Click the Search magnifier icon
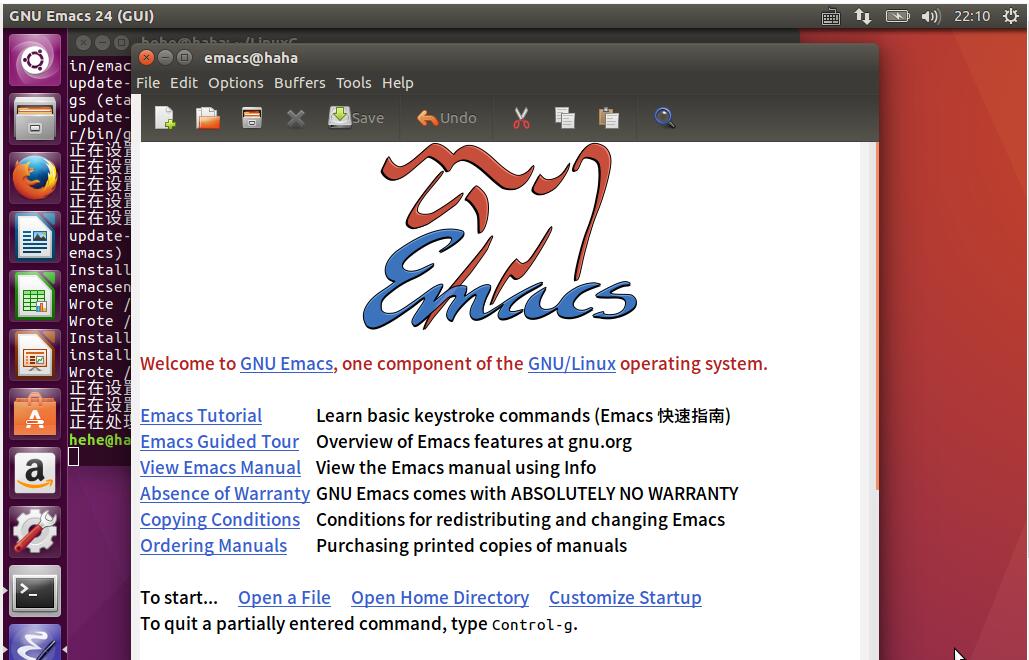This screenshot has height=660, width=1029. pos(665,118)
